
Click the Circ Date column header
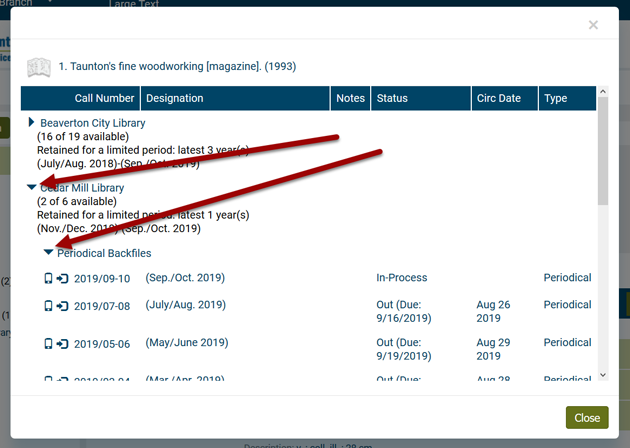[505, 98]
